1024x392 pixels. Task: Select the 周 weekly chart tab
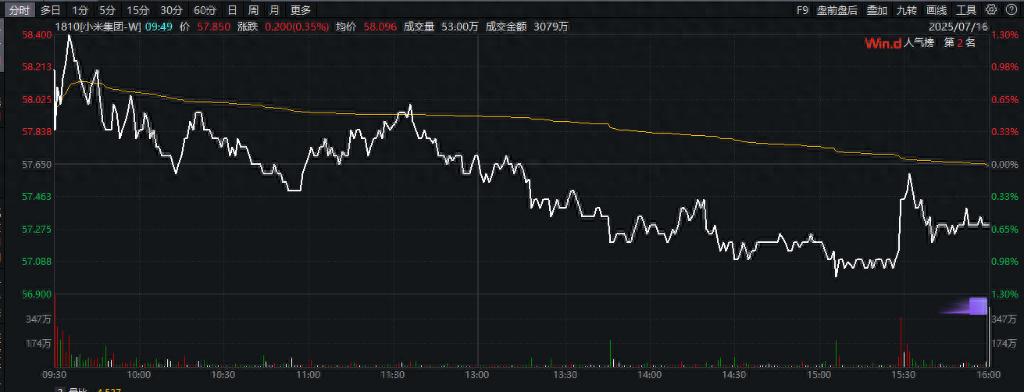(253, 10)
